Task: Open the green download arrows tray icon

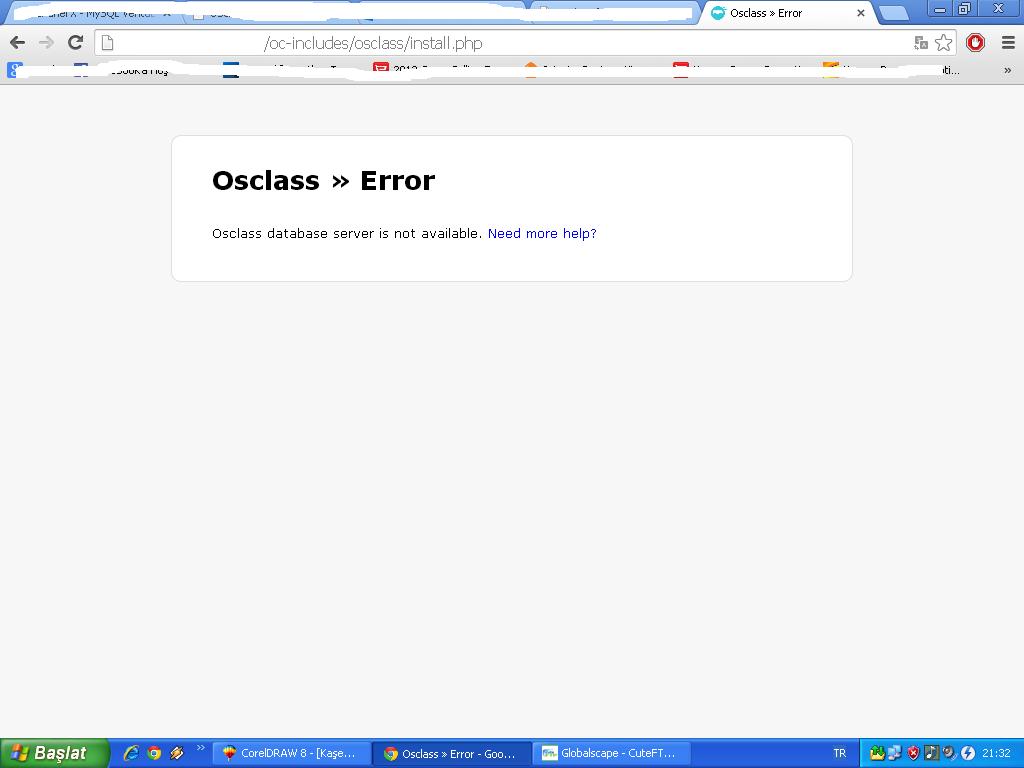Action: 877,753
